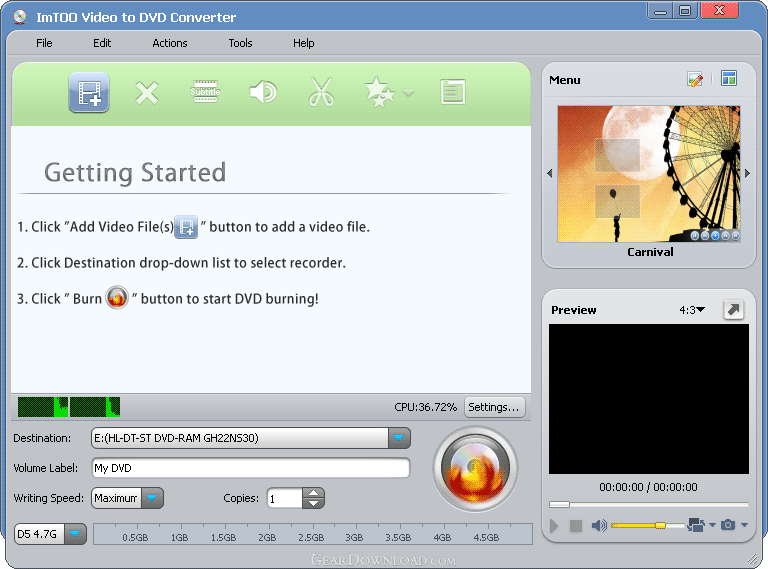Select the Clip scissors toolbar icon
This screenshot has height=569, width=768.
point(321,92)
